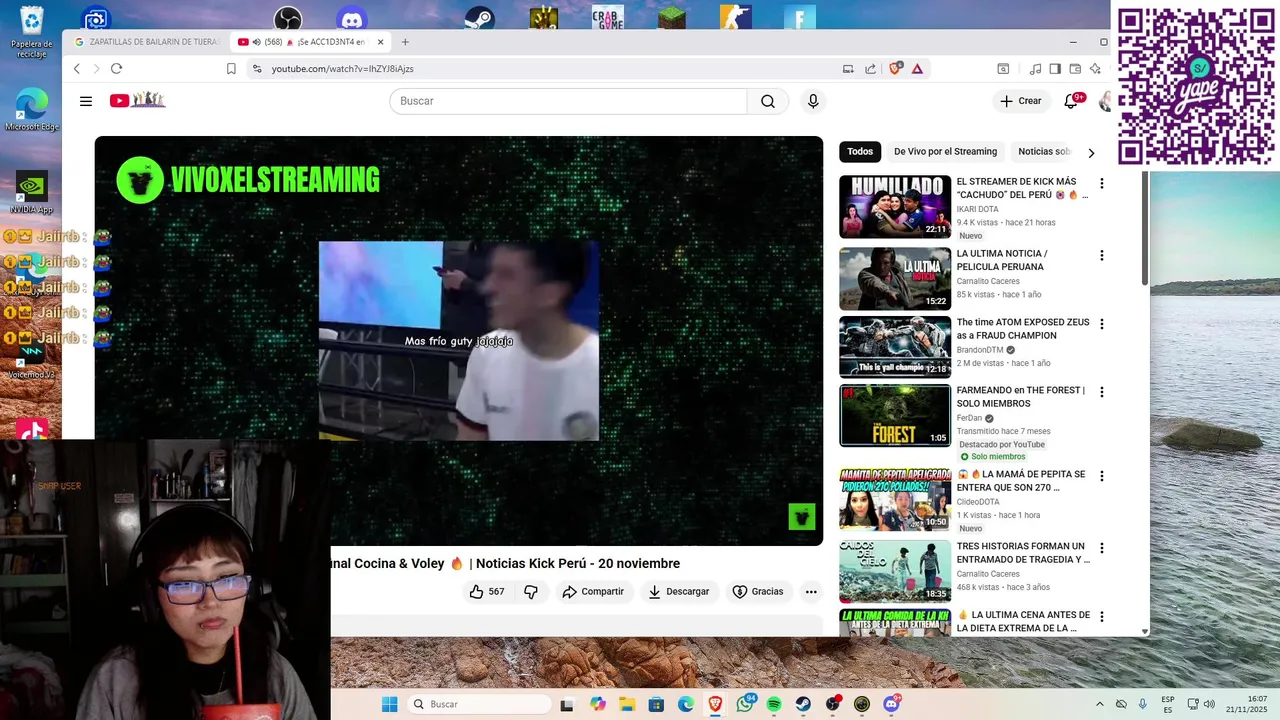Open WhatsApp from the taskbar
Screen dimensions: 1280x720
pyautogui.click(x=745, y=704)
